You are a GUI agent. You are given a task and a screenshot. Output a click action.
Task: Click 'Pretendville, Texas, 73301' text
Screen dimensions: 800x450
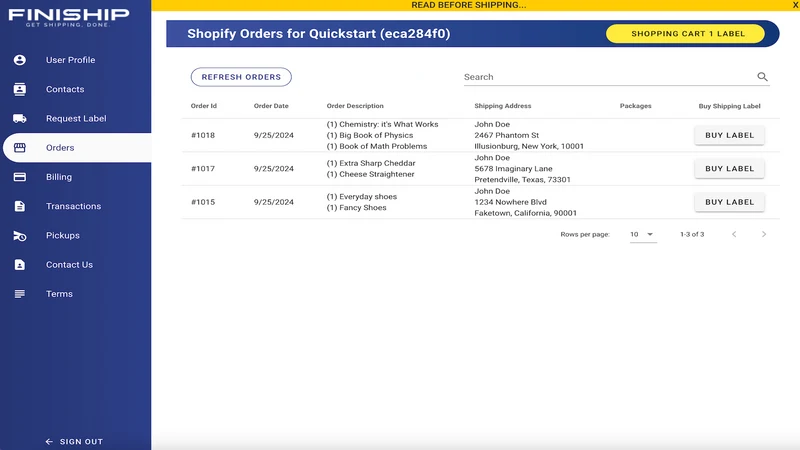pyautogui.click(x=522, y=180)
